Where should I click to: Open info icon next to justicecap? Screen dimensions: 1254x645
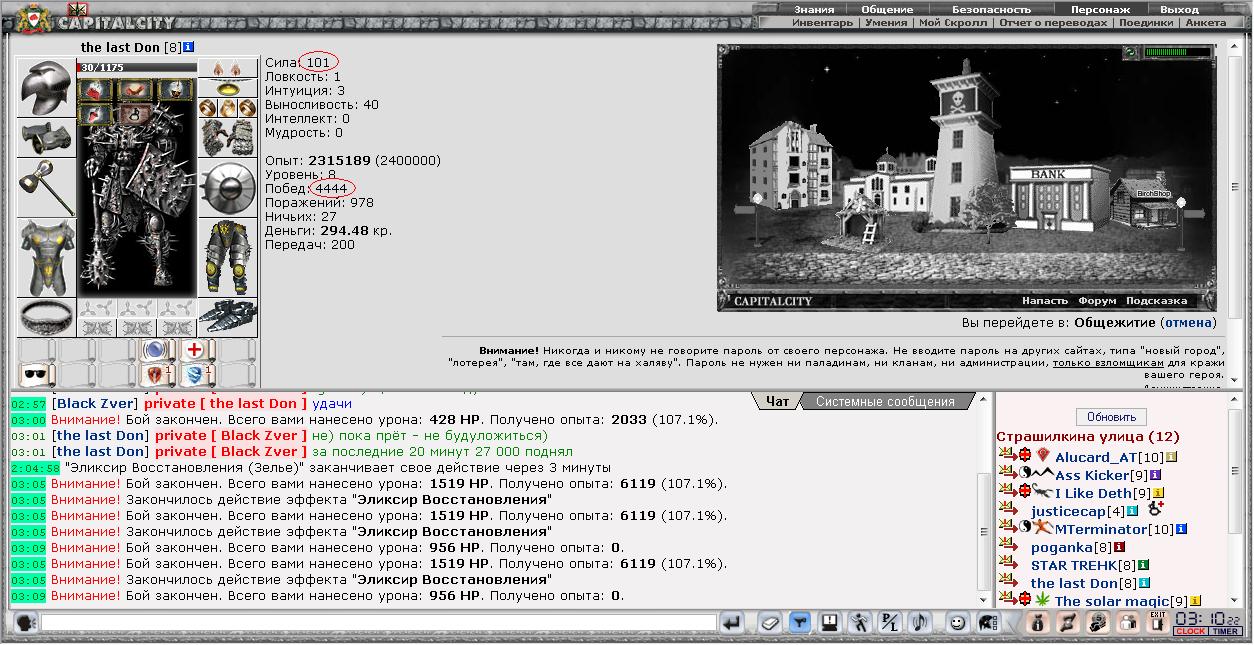tap(1133, 511)
